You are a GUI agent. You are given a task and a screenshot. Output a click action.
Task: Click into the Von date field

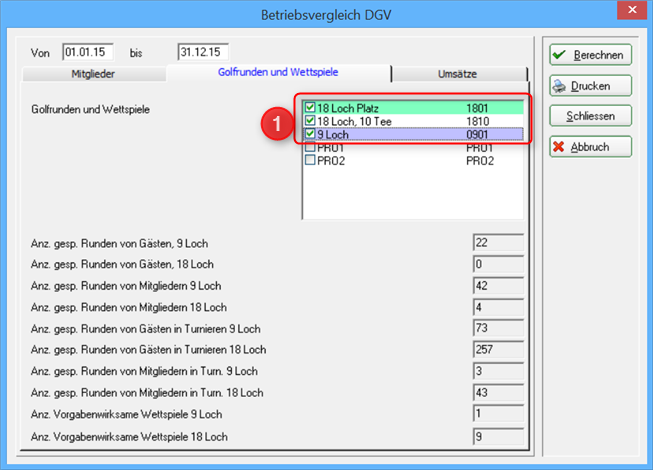pyautogui.click(x=88, y=52)
